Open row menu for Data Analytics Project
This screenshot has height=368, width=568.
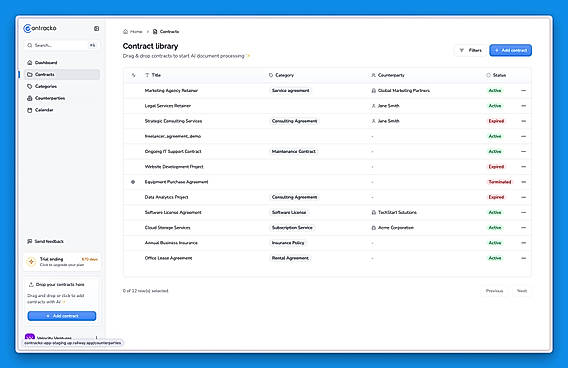coord(523,197)
